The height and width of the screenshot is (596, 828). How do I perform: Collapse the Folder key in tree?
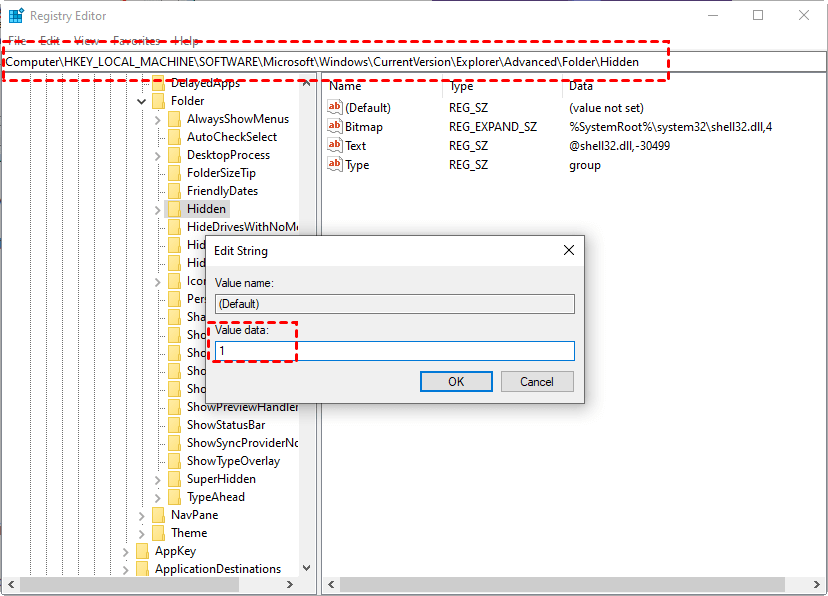[142, 101]
